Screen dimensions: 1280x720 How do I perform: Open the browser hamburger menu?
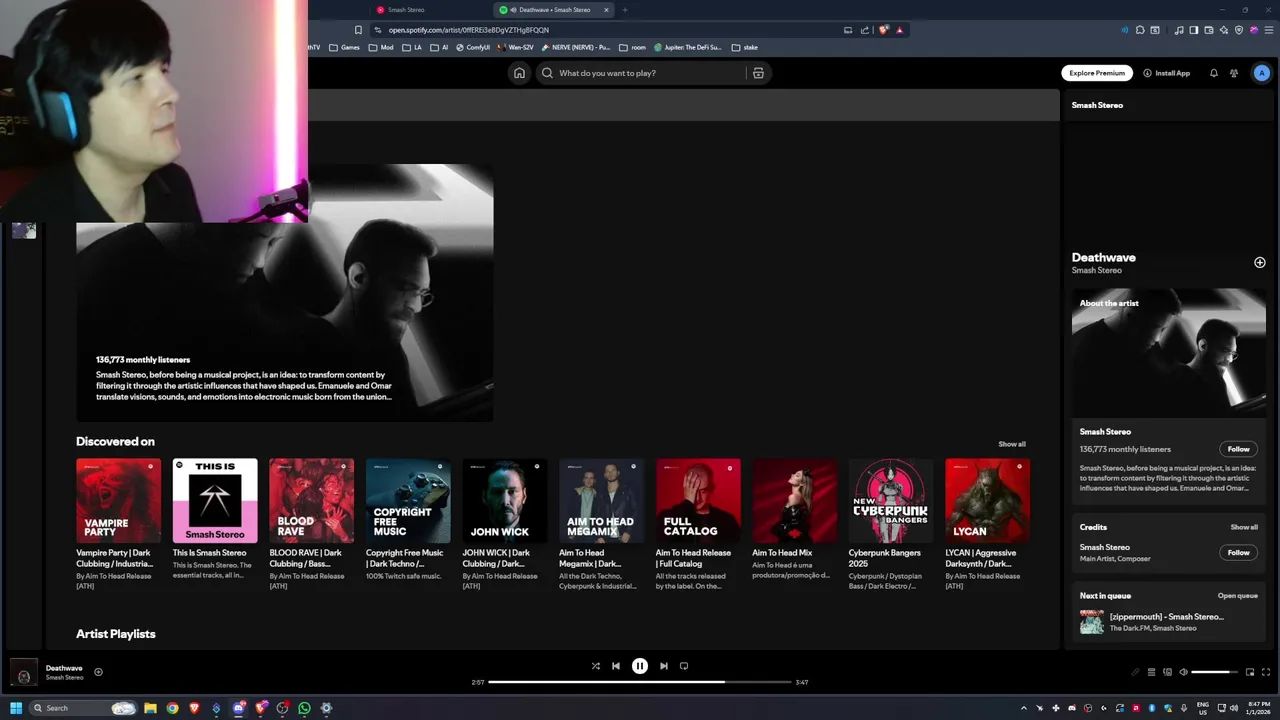point(1269,30)
